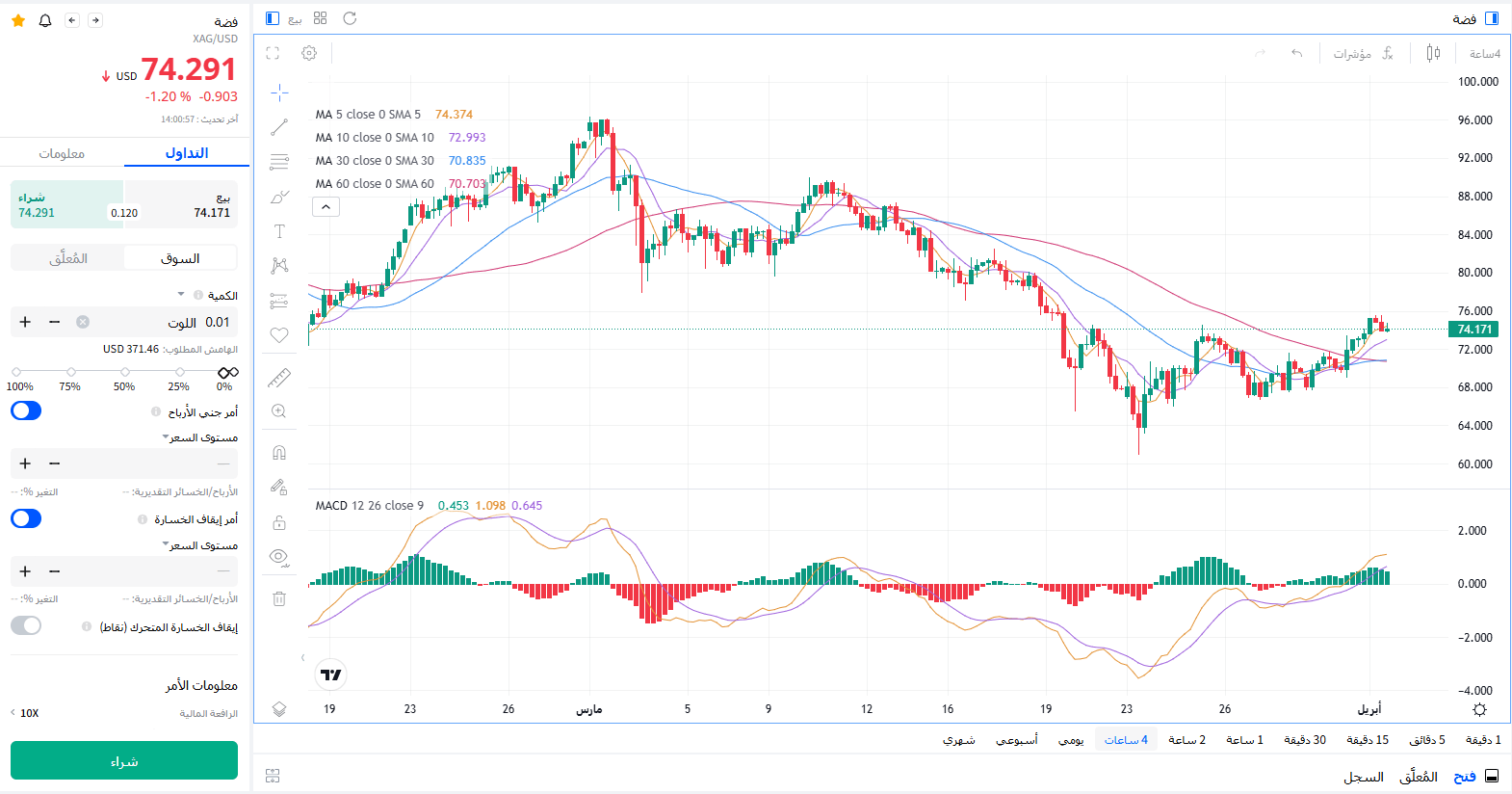Open chart settings gear icon
Image resolution: width=1512 pixels, height=794 pixels.
(309, 54)
